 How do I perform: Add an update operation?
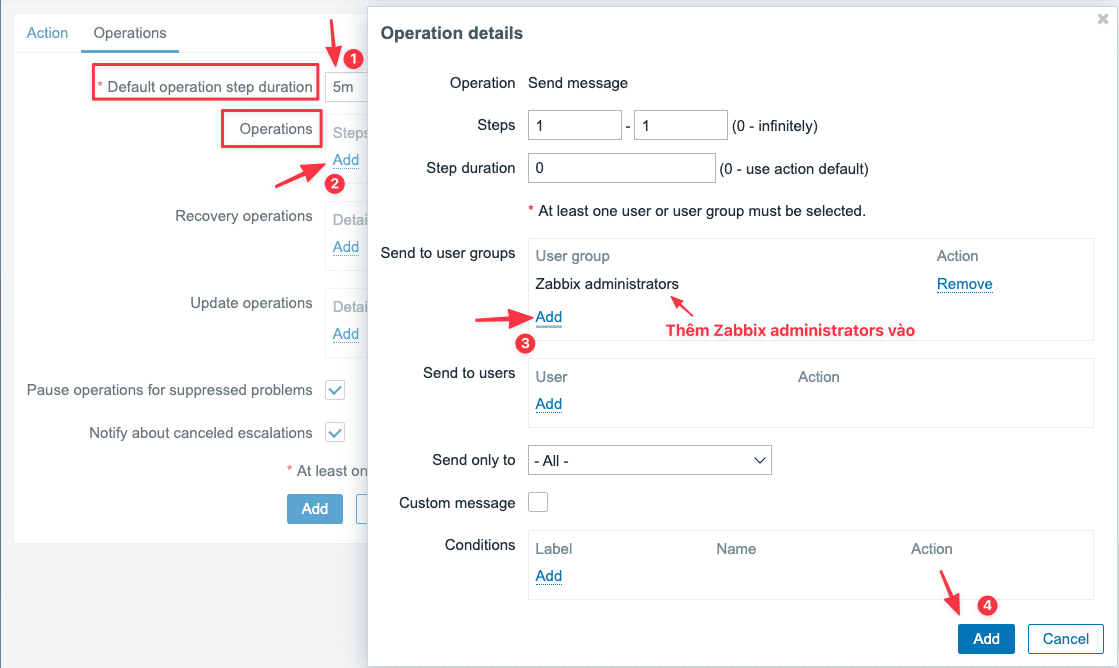pyautogui.click(x=345, y=333)
